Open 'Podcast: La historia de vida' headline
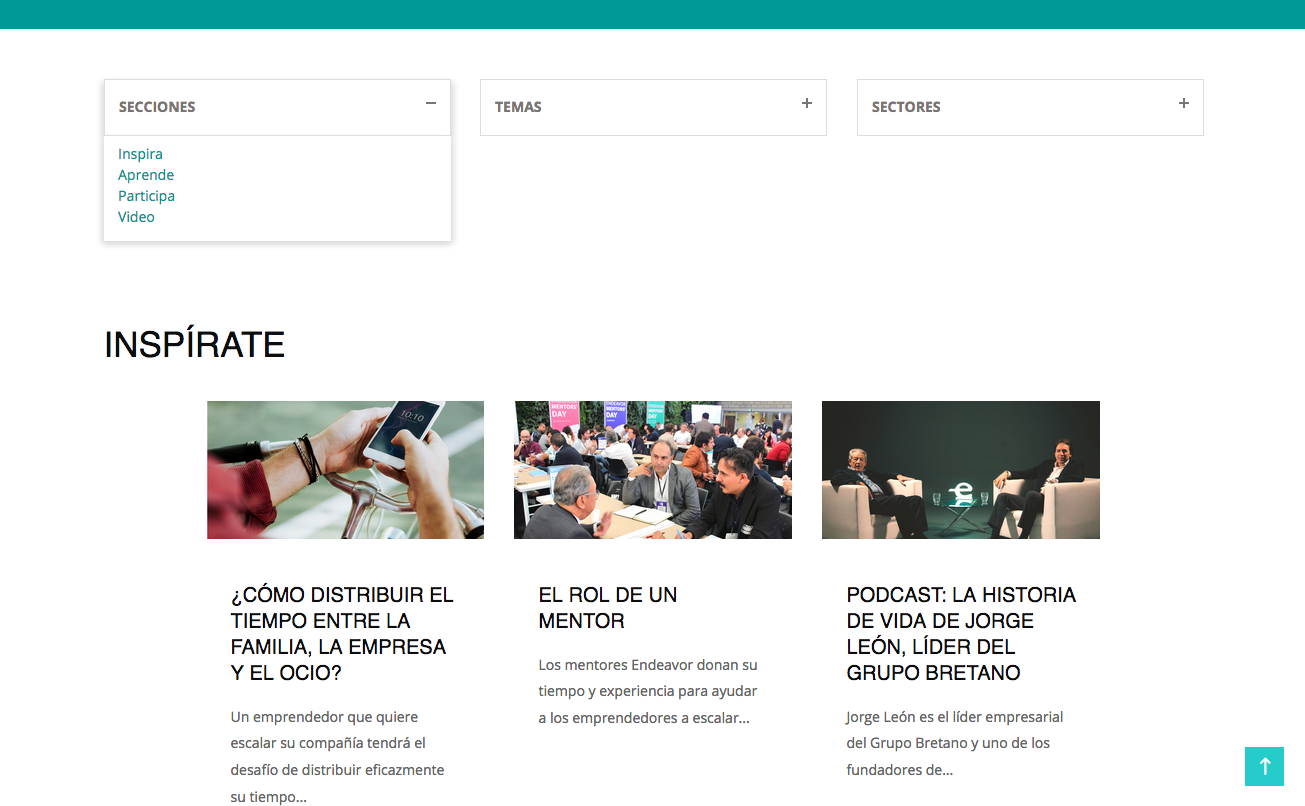1305x806 pixels. pyautogui.click(x=960, y=634)
